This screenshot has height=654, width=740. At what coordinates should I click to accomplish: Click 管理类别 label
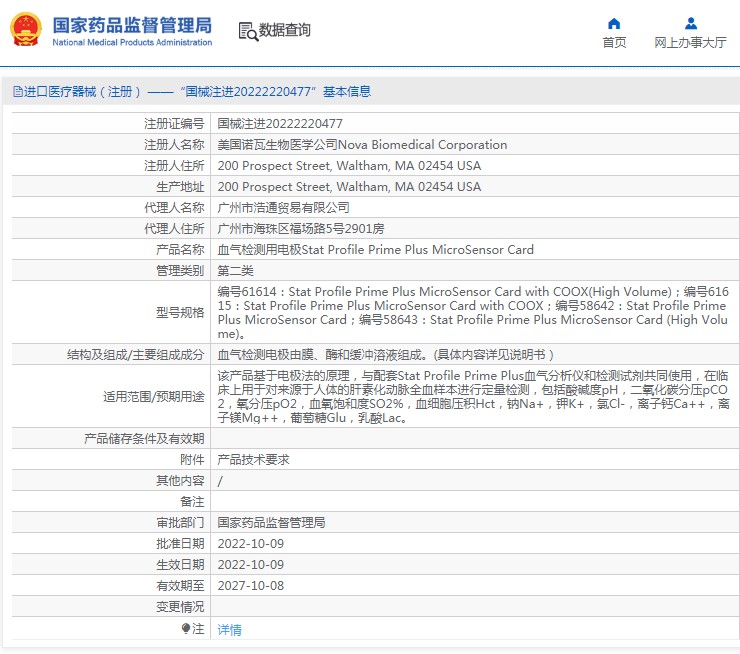(180, 271)
